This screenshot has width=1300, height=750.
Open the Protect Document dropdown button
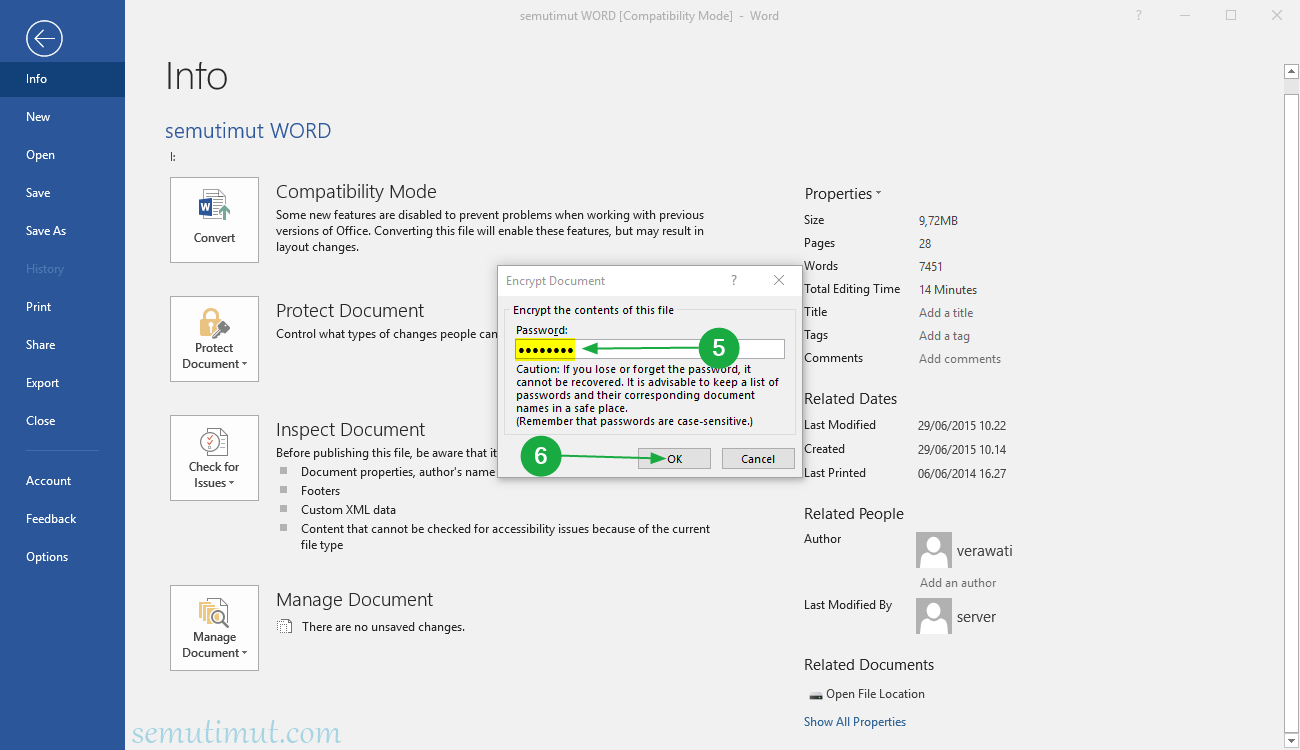(x=214, y=339)
